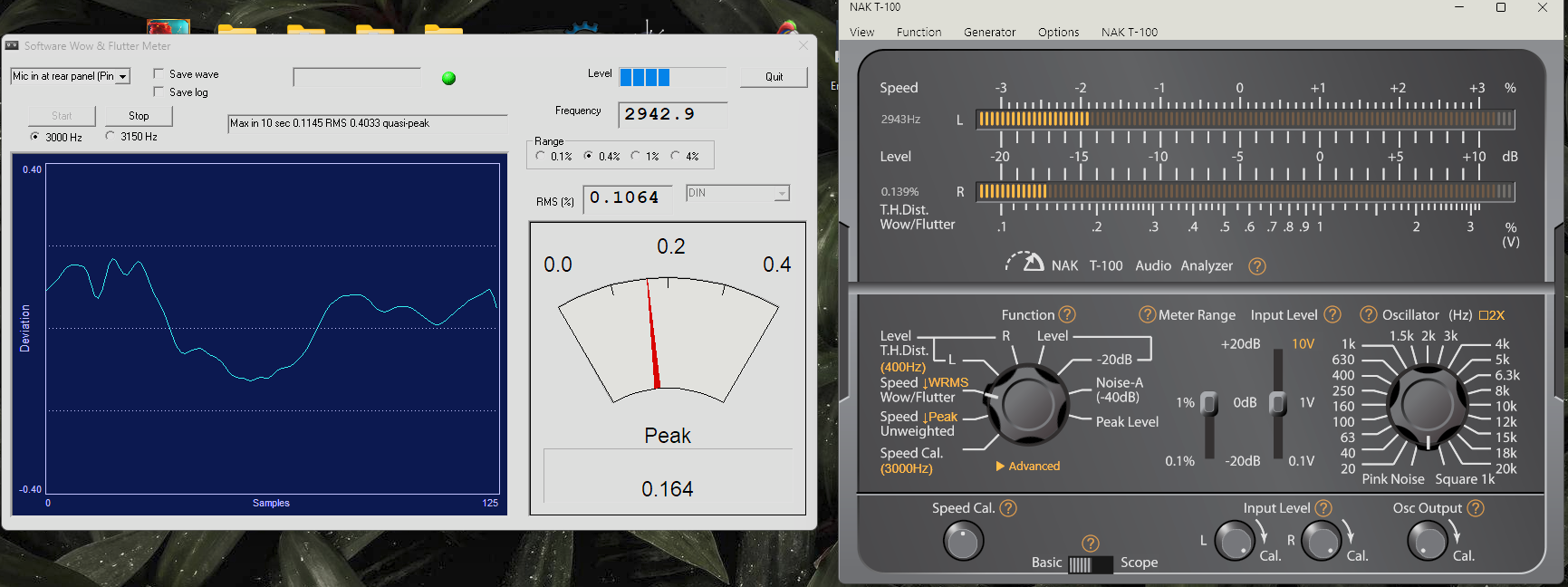The image size is (1568, 587).
Task: Open help icon before Meter Range label
Action: pos(1147,314)
